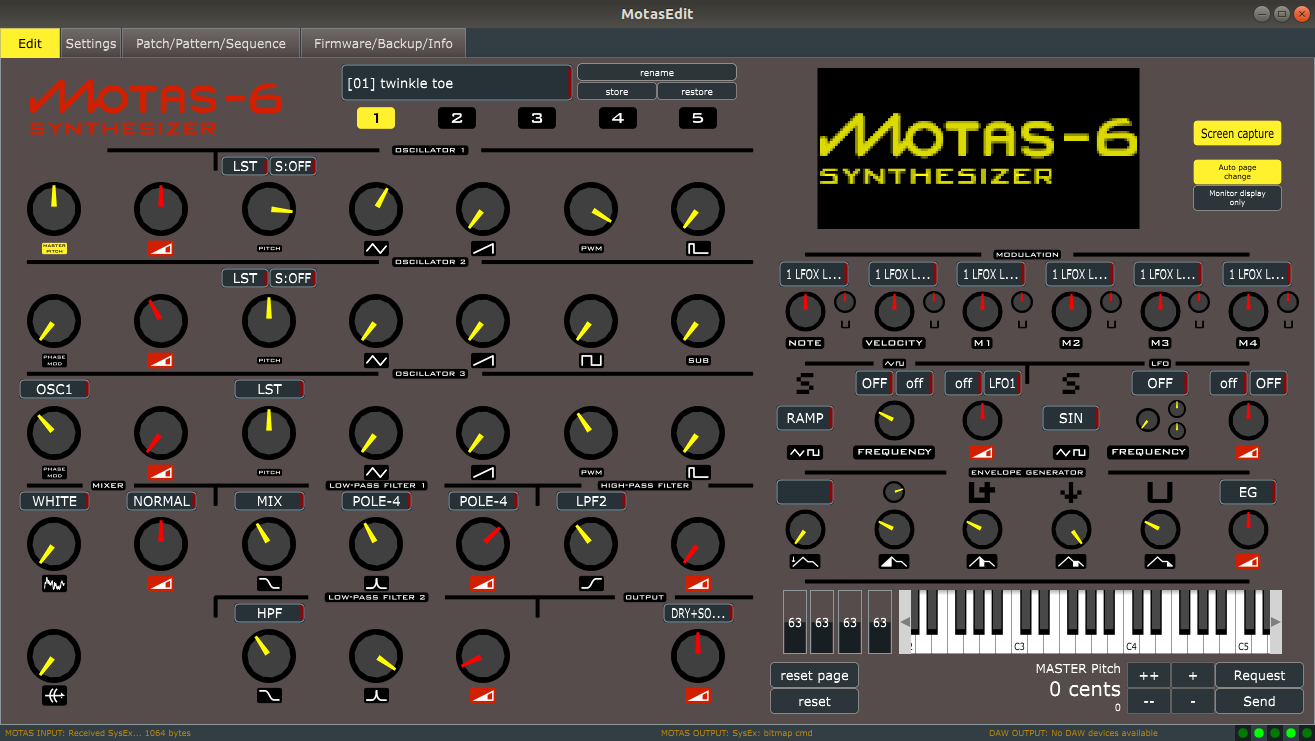Click waveform icon beneath the RAMP selector
This screenshot has height=741, width=1315.
(805, 452)
